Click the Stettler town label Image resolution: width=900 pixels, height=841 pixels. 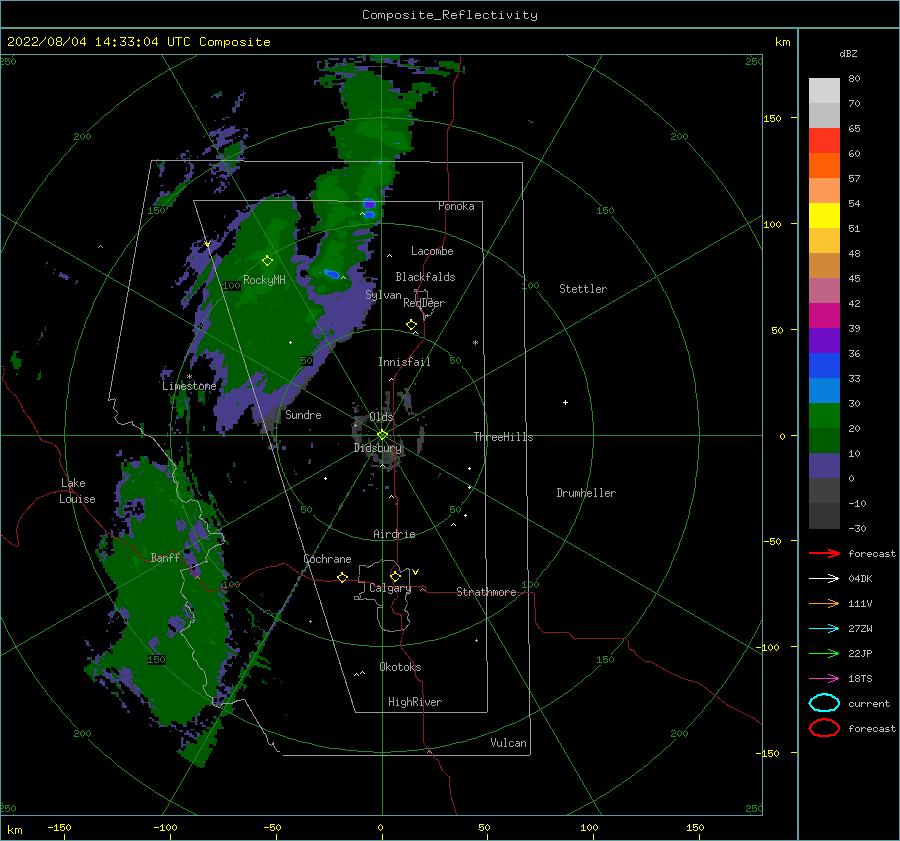[x=583, y=289]
